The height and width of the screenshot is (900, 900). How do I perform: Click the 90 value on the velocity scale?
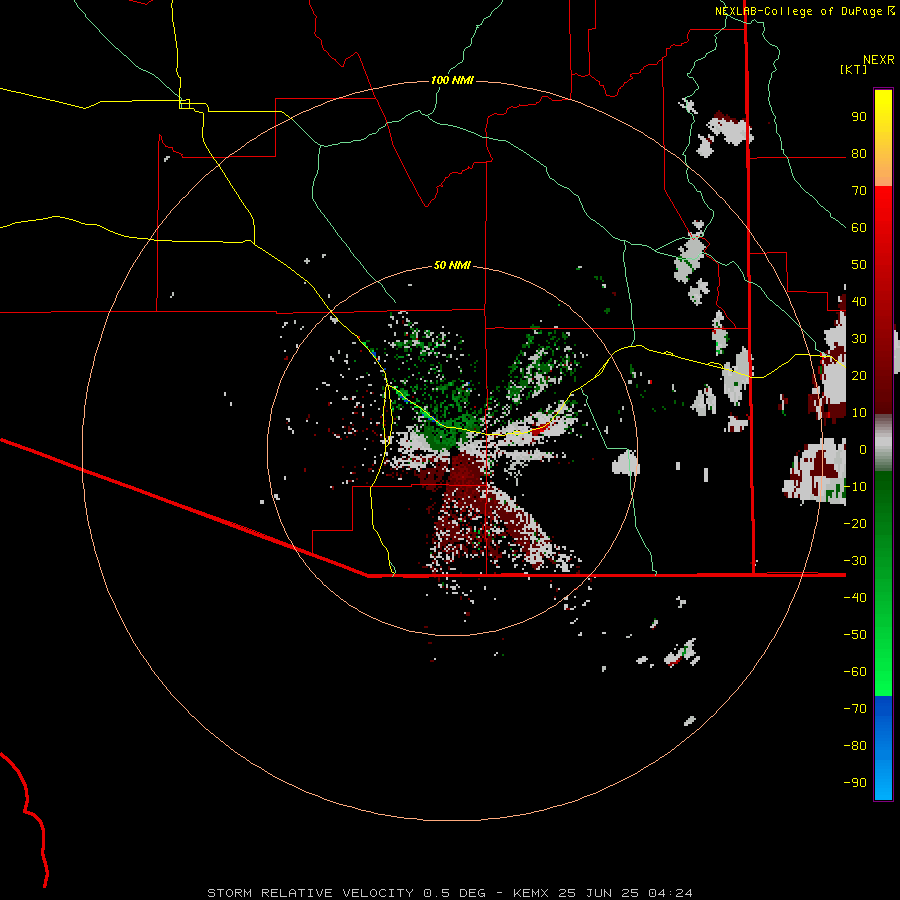click(859, 117)
